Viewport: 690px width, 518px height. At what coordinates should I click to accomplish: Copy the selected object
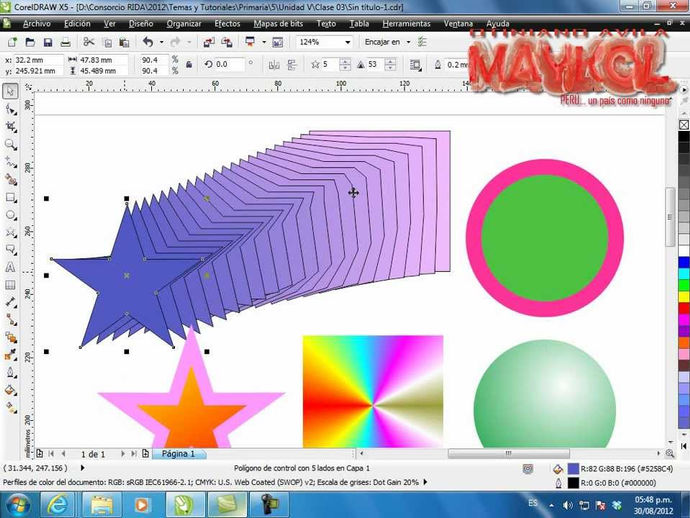click(107, 42)
